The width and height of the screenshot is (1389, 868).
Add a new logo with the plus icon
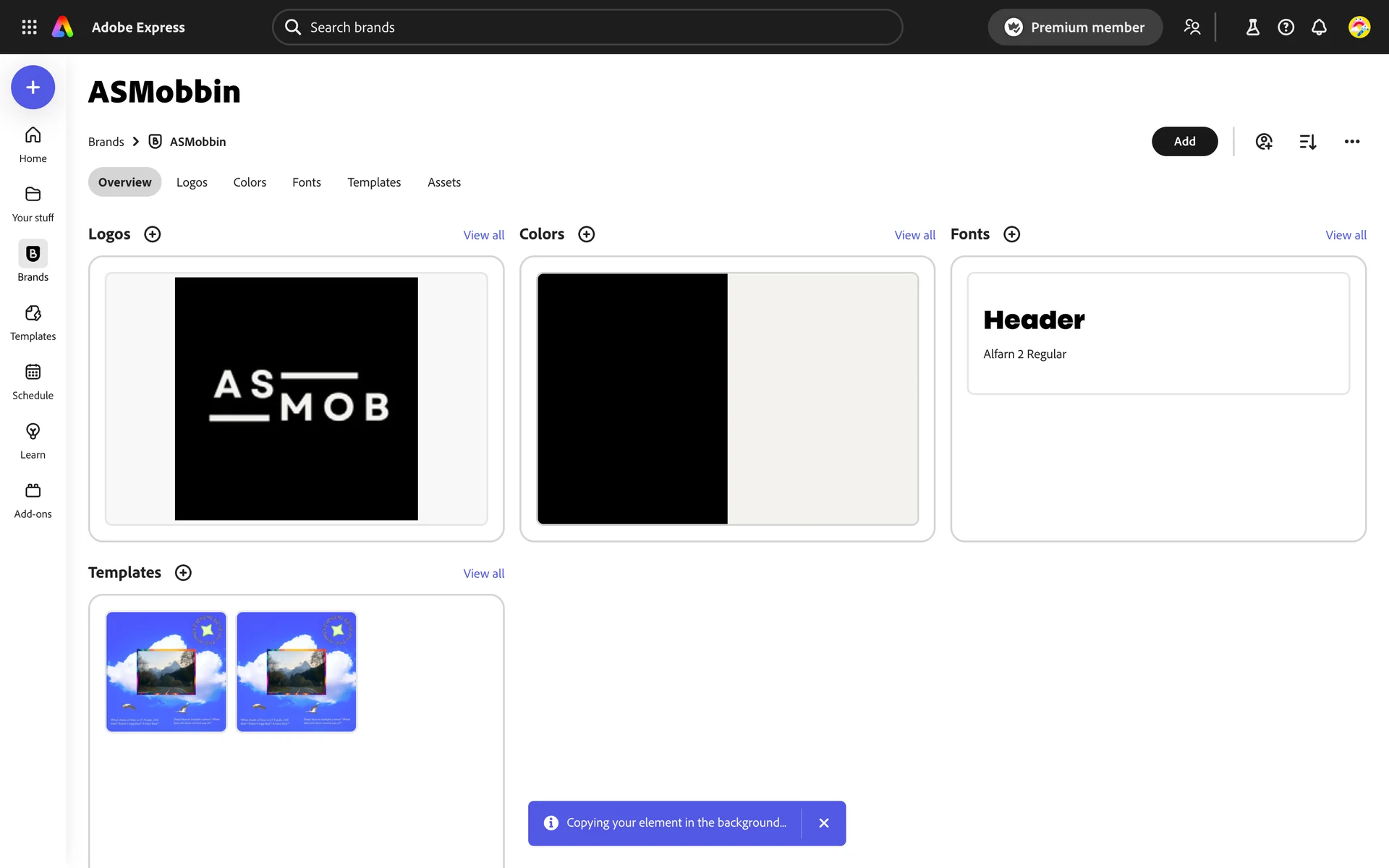click(x=152, y=234)
